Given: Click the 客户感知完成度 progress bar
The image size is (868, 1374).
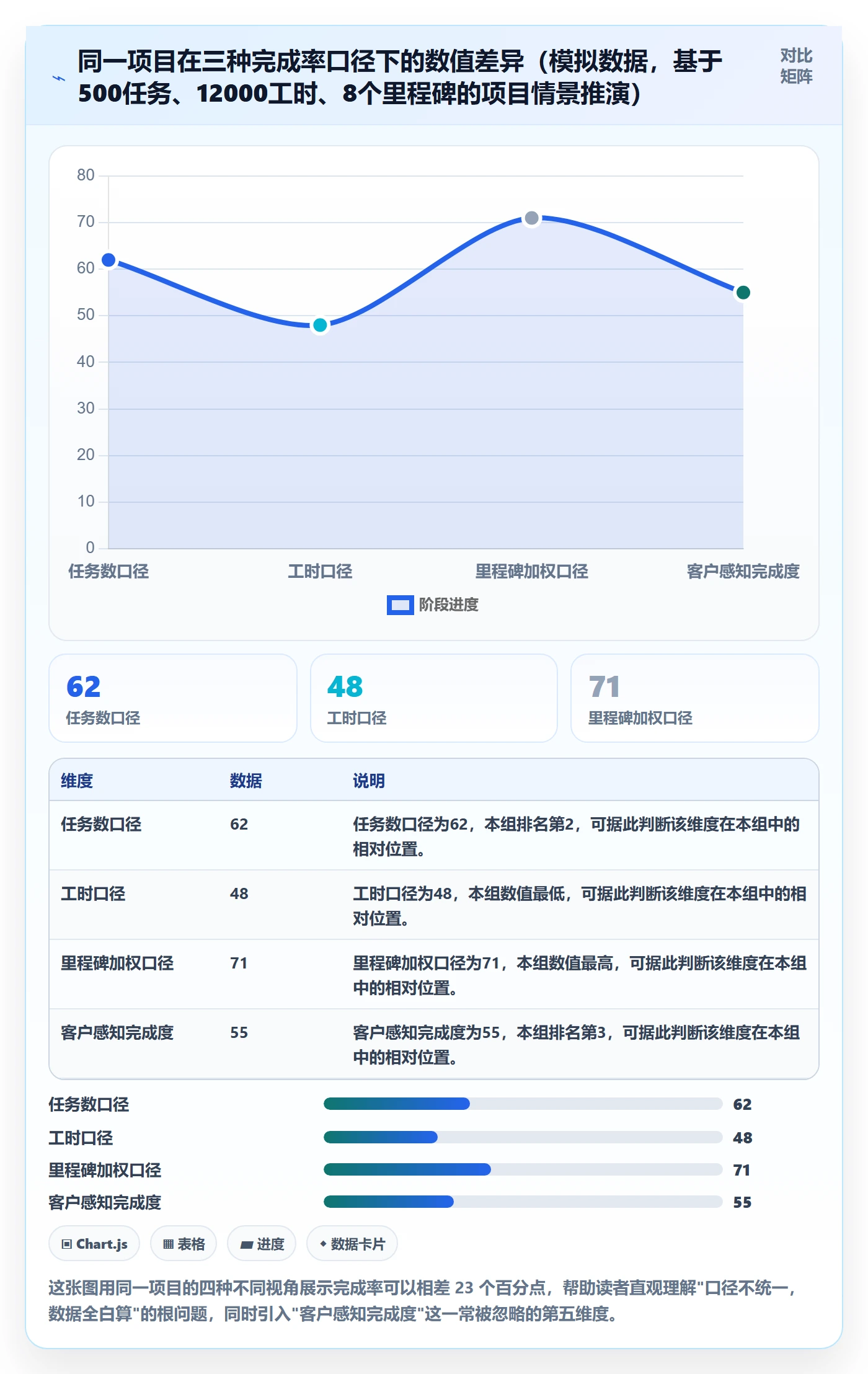Looking at the screenshot, I should point(523,1202).
